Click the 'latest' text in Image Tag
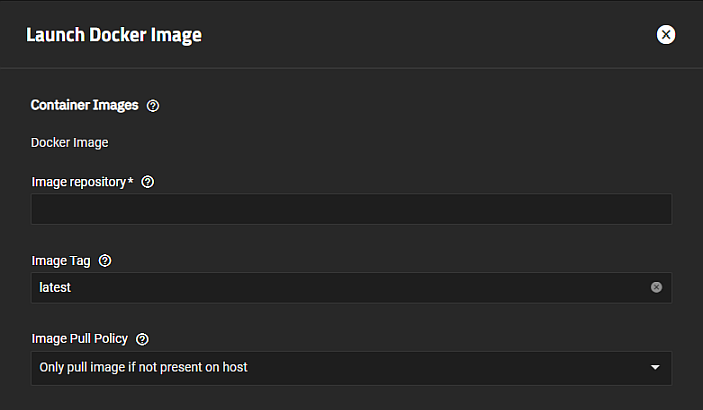 tap(55, 287)
